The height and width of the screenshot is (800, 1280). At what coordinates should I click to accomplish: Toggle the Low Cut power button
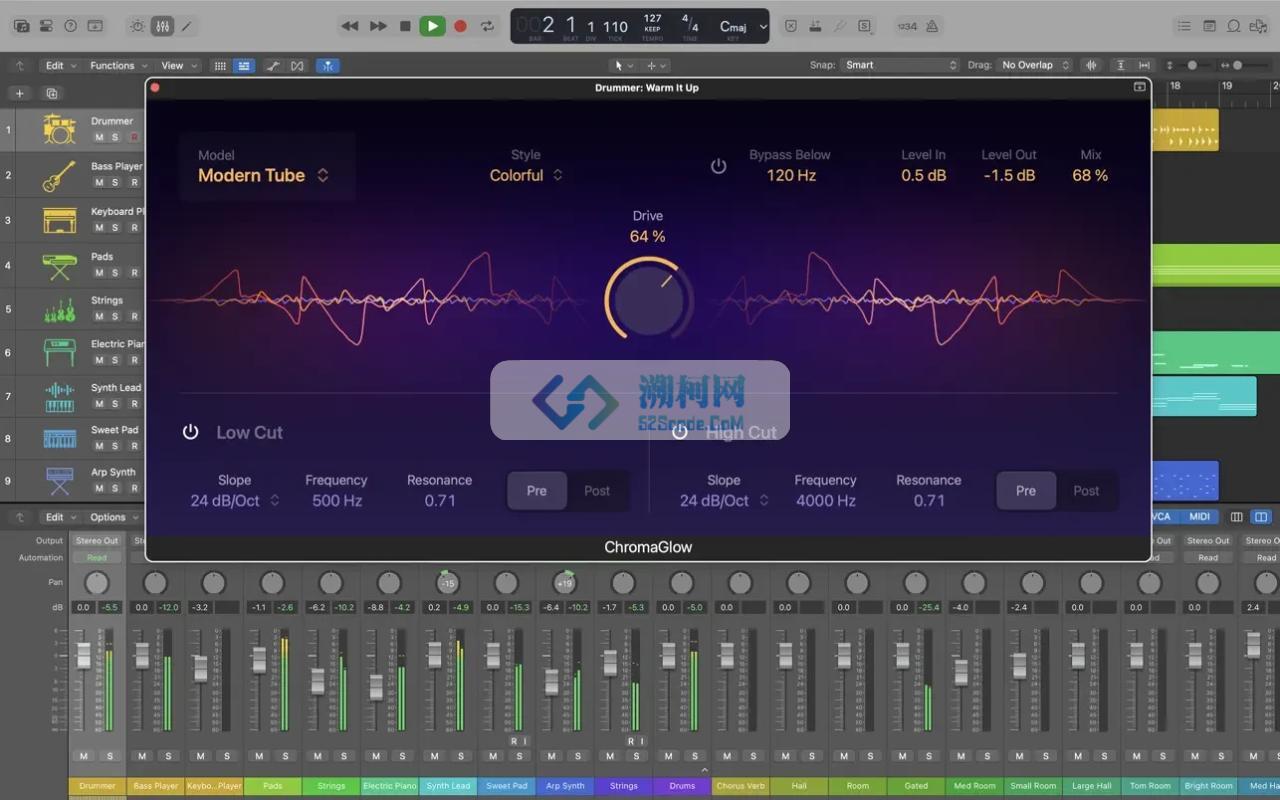click(190, 432)
